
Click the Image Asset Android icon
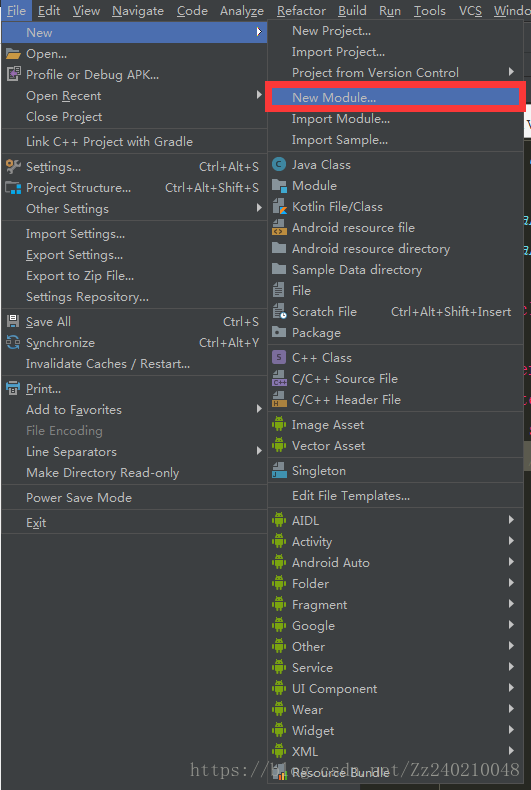tap(279, 425)
